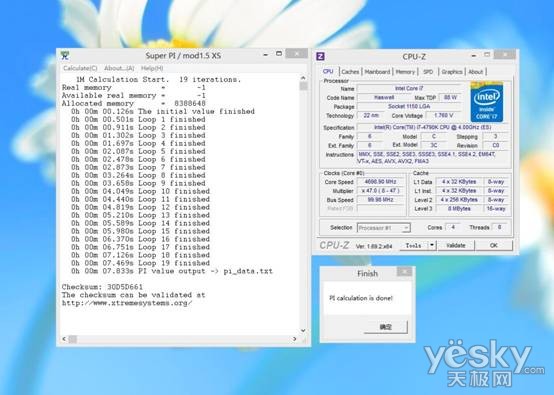Click OK button in CPU-Z
Image resolution: width=554 pixels, height=395 pixels.
(x=494, y=245)
